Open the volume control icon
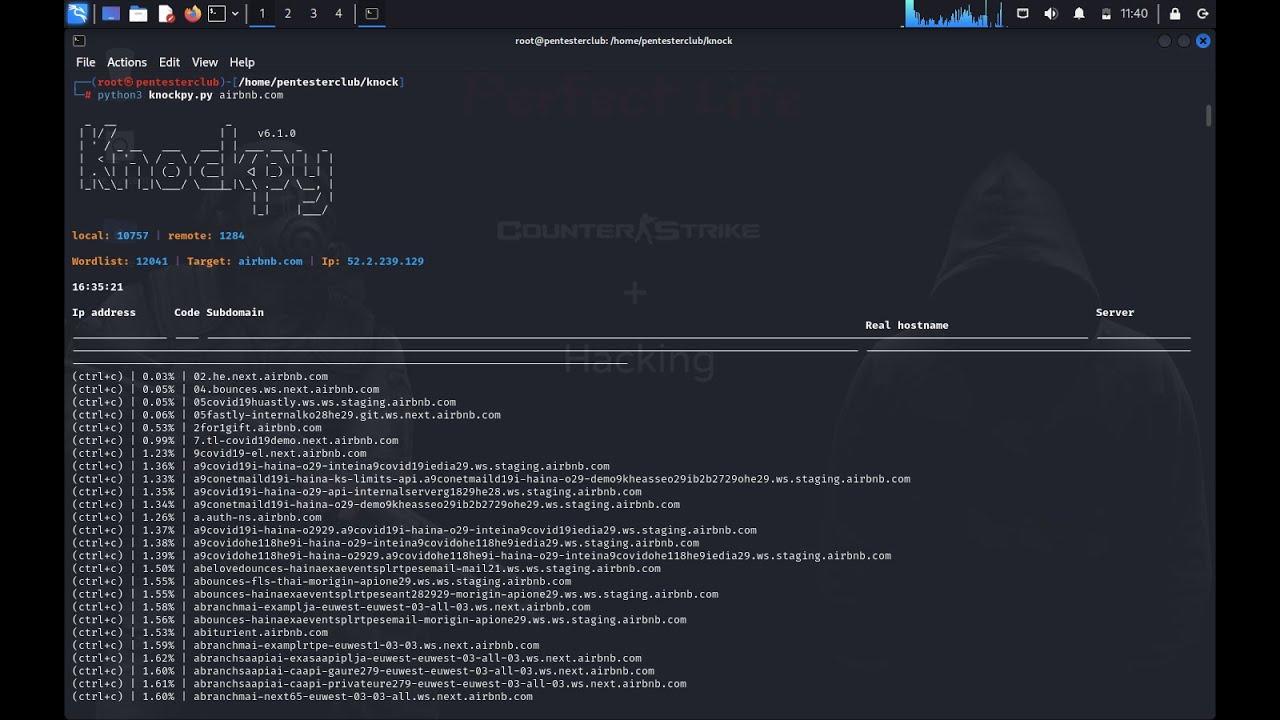This screenshot has width=1280, height=720. (x=1050, y=14)
